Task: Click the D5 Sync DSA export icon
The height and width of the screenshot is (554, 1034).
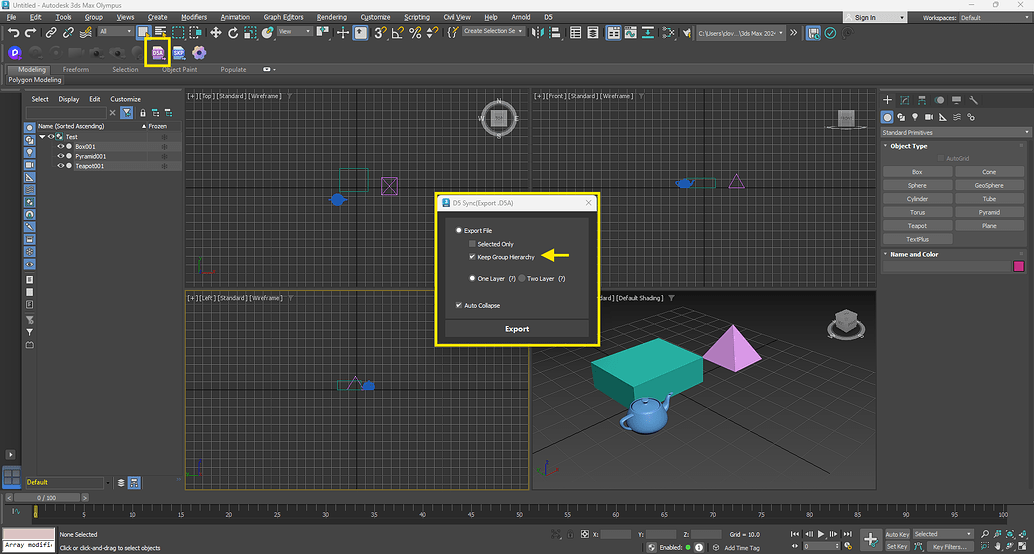Action: point(158,52)
